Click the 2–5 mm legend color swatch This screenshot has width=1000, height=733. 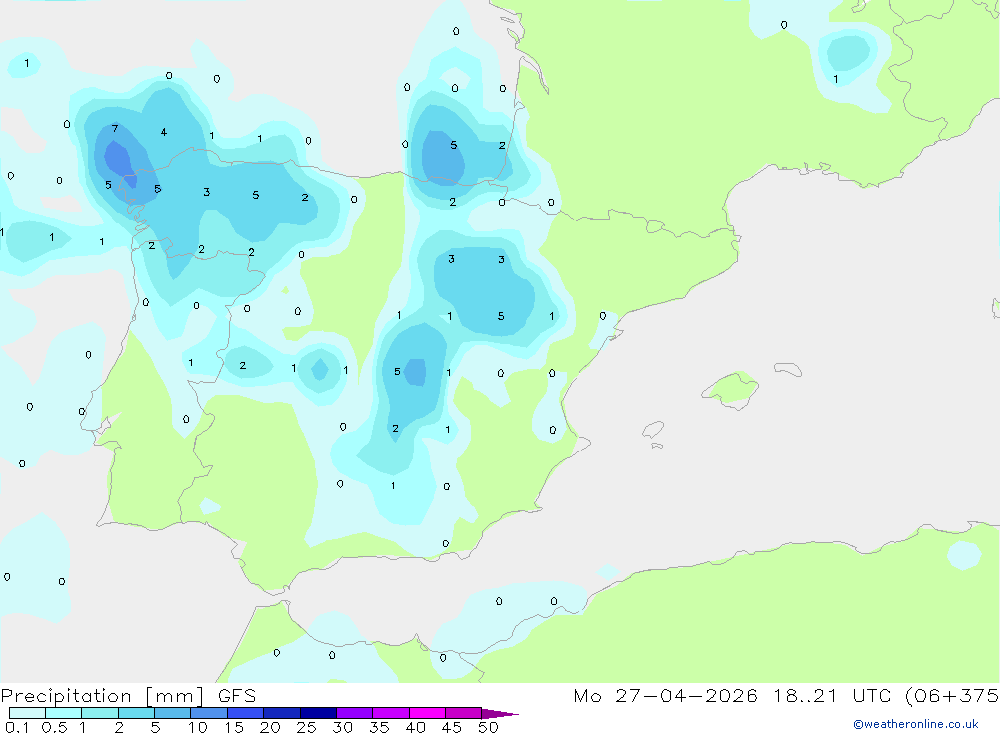(x=136, y=713)
